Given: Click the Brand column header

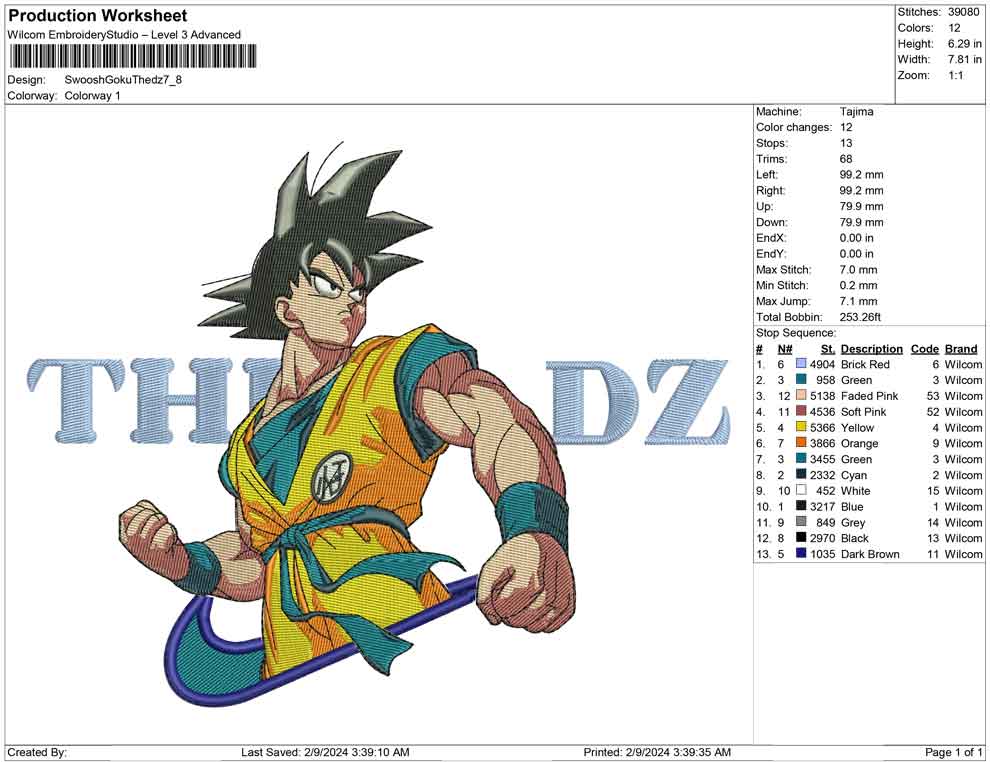Looking at the screenshot, I should pyautogui.click(x=961, y=348).
